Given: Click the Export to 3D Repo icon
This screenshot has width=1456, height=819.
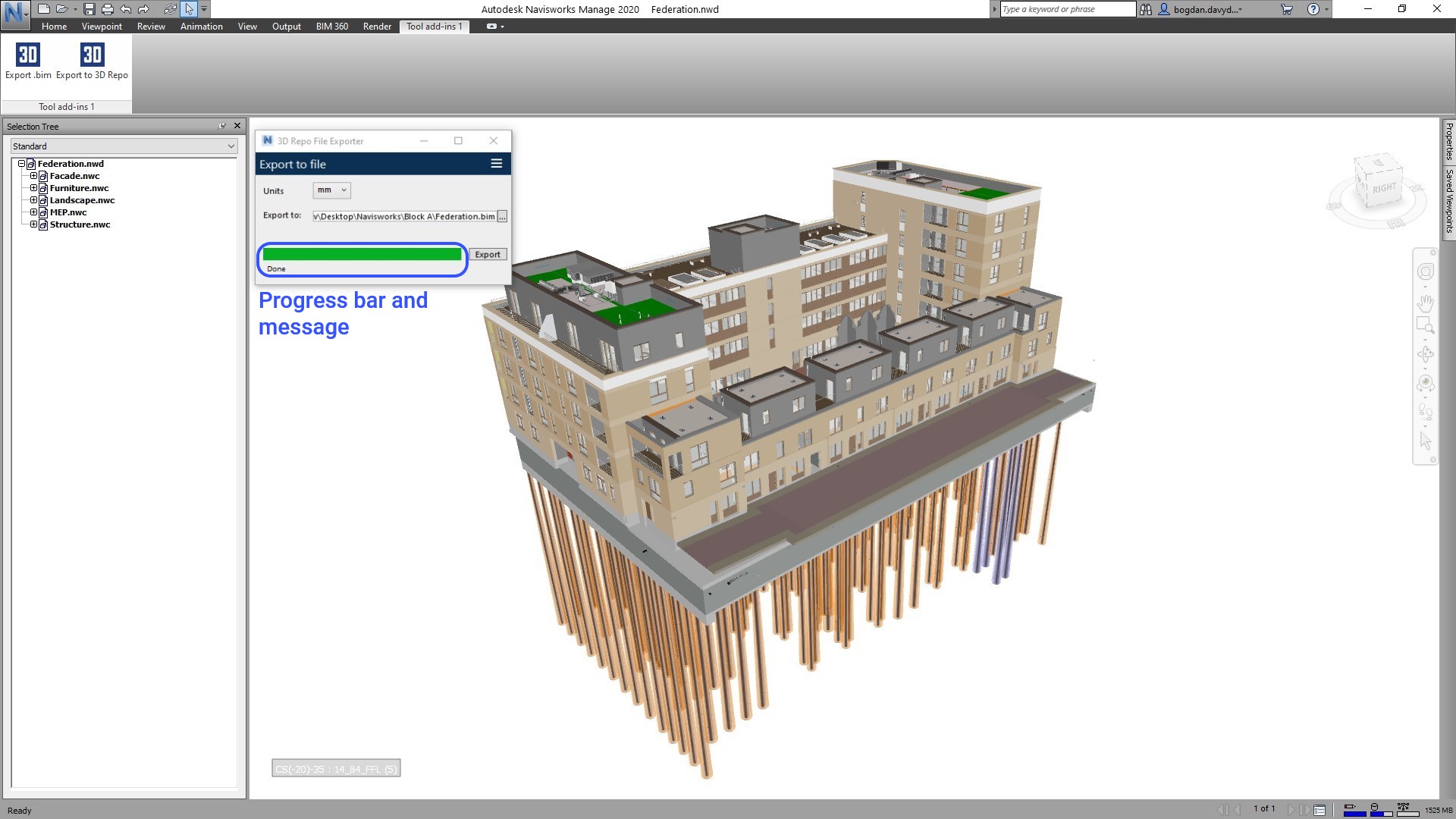Looking at the screenshot, I should click(92, 55).
